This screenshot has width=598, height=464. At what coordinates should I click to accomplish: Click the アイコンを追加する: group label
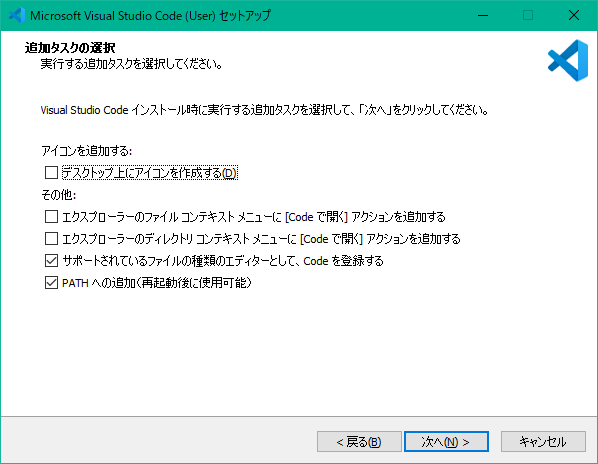click(x=87, y=151)
